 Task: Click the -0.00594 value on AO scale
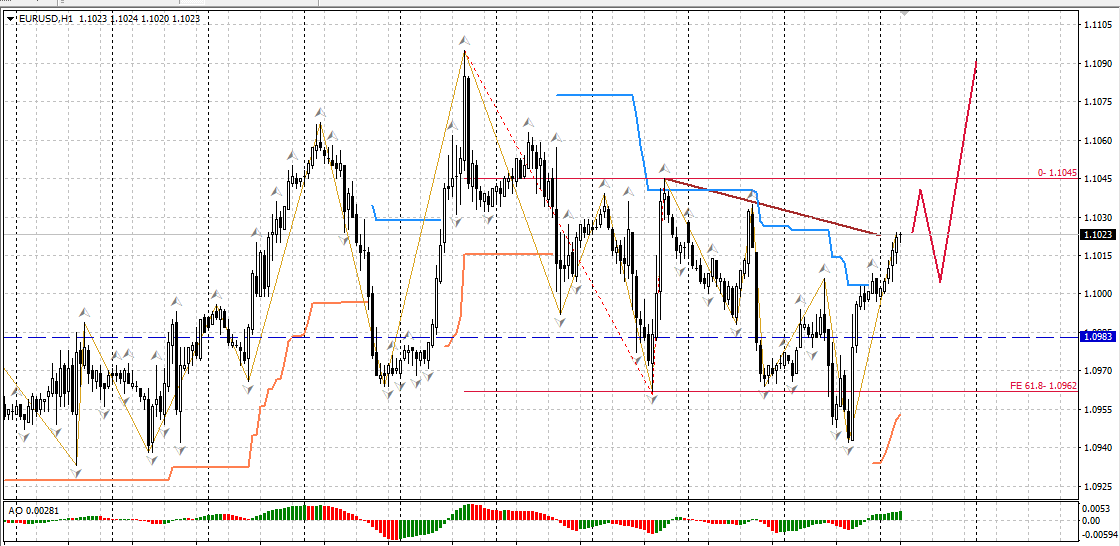pyautogui.click(x=1099, y=535)
